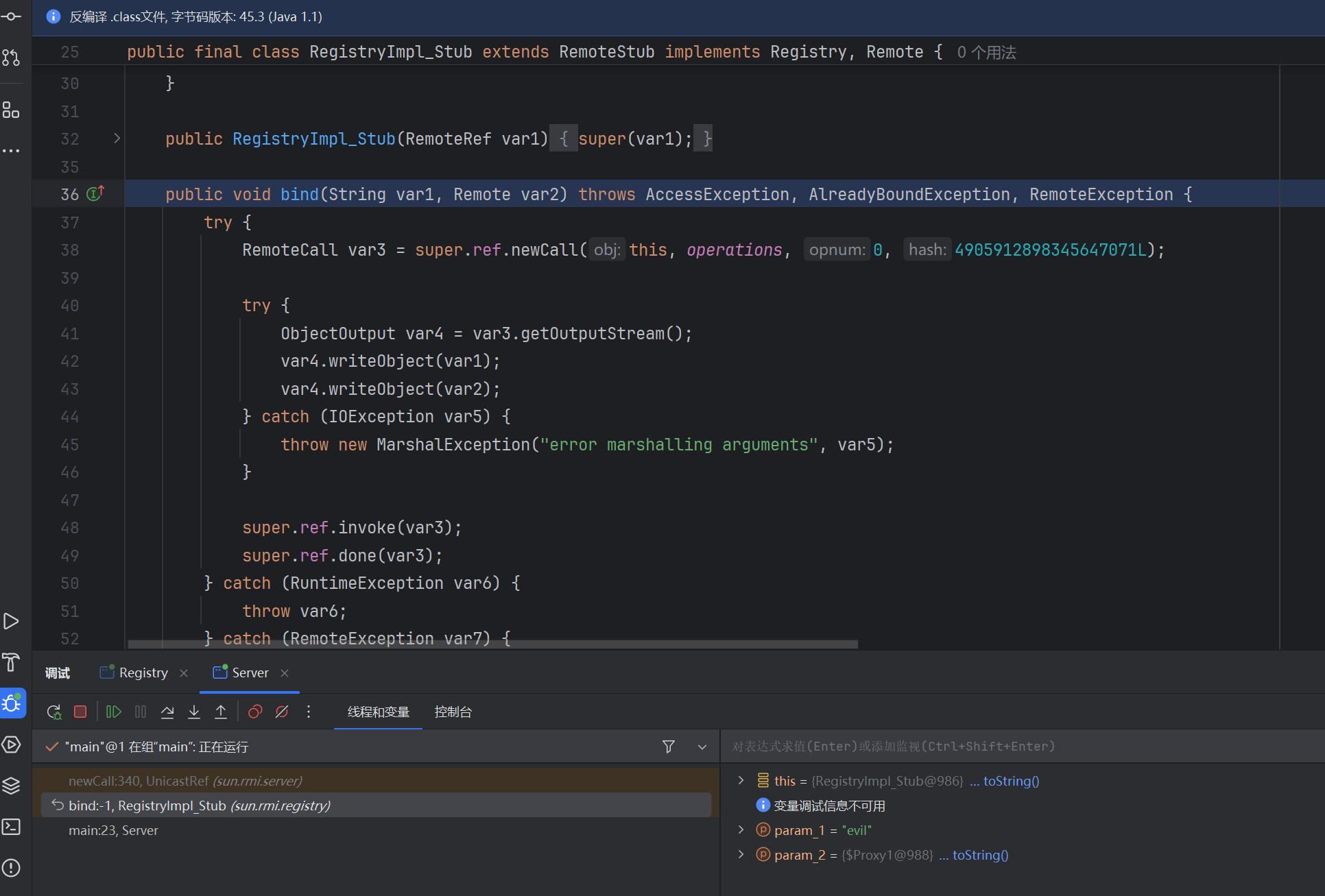Resume program execution in debugger
The width and height of the screenshot is (1325, 896).
coord(114,712)
